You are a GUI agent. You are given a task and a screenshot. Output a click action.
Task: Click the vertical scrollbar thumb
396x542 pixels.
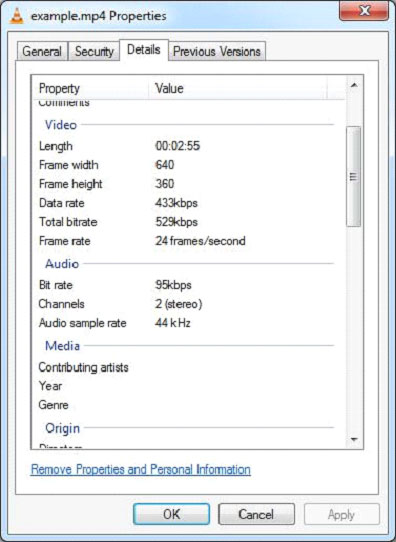tap(353, 176)
